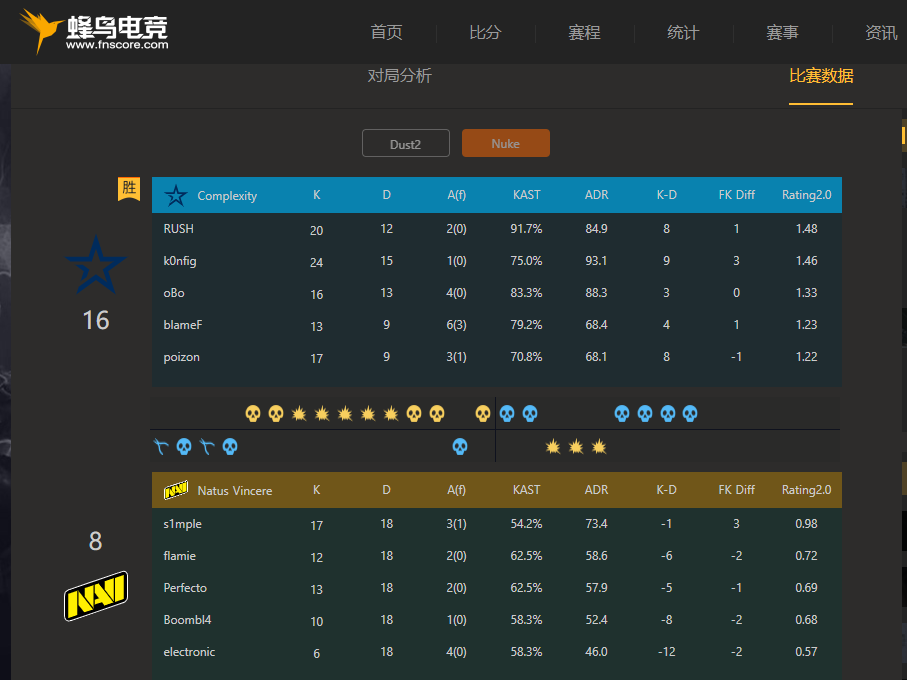Click player poizon's name
Viewport: 907px width, 680px height.
[182, 357]
